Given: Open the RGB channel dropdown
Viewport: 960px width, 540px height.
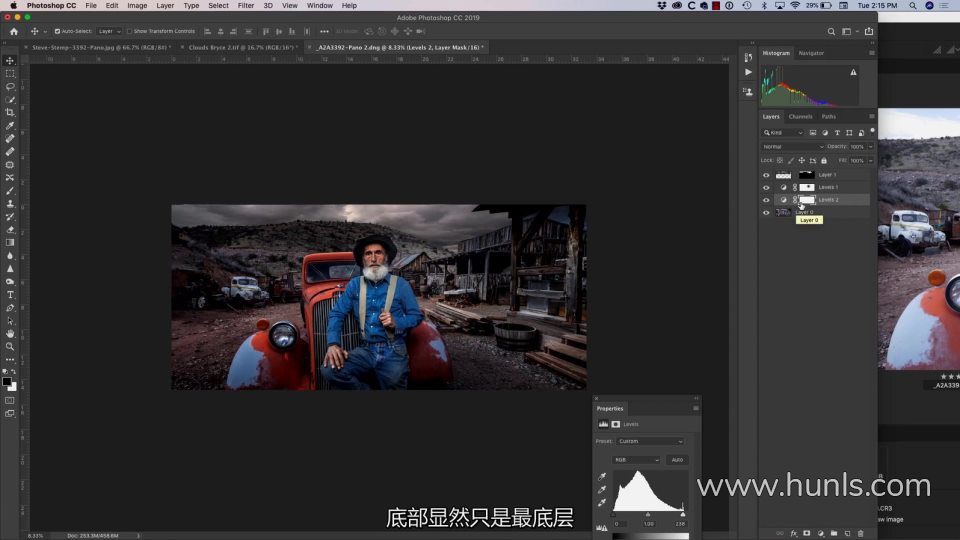Looking at the screenshot, I should [x=636, y=460].
